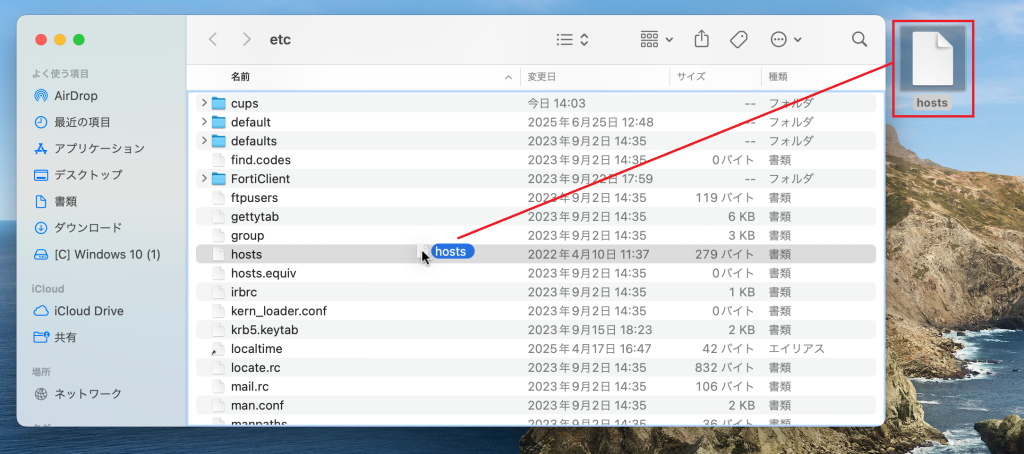Sort by the 種類 column header

point(778,76)
